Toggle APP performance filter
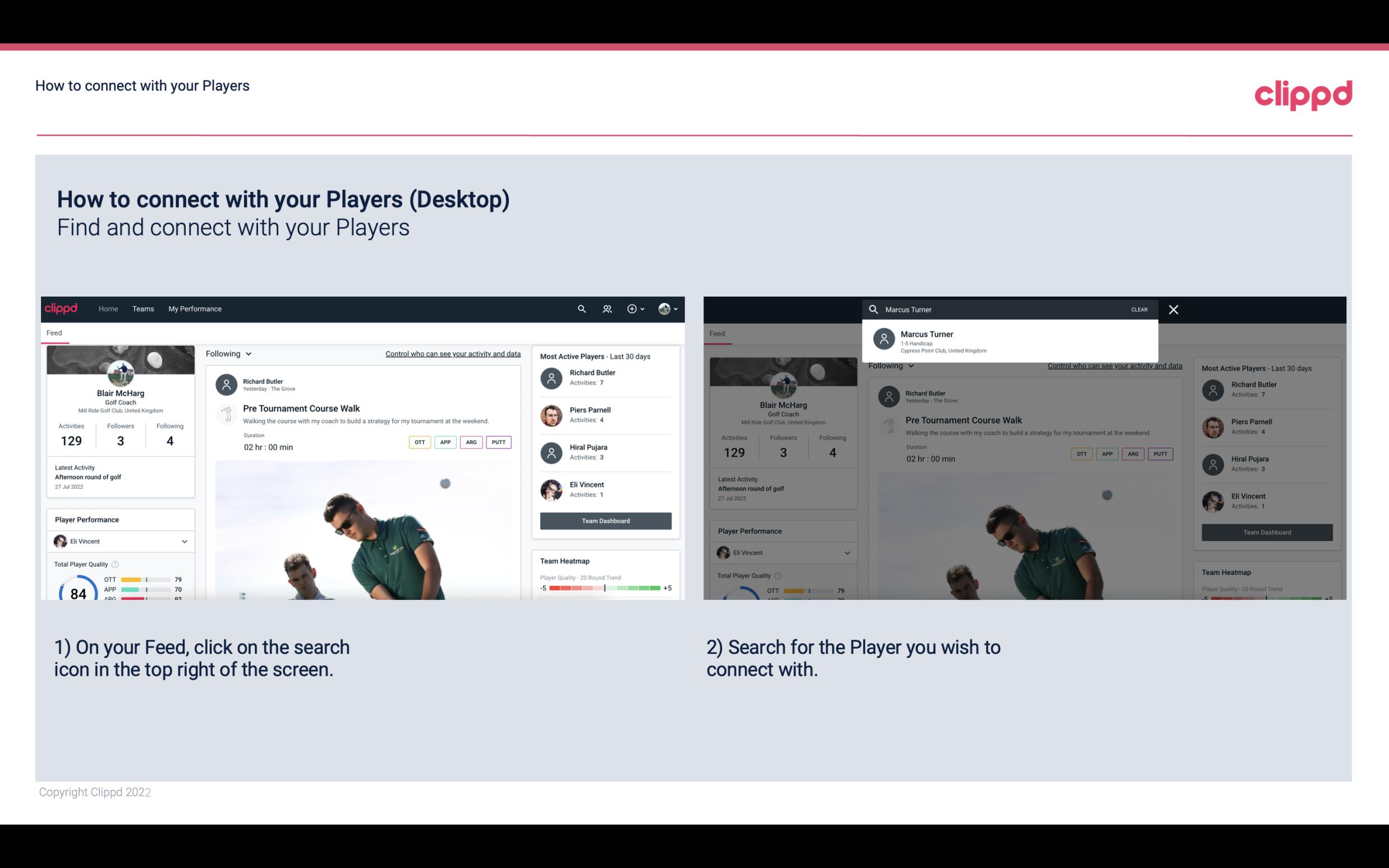Viewport: 1389px width, 868px height. pos(444,442)
